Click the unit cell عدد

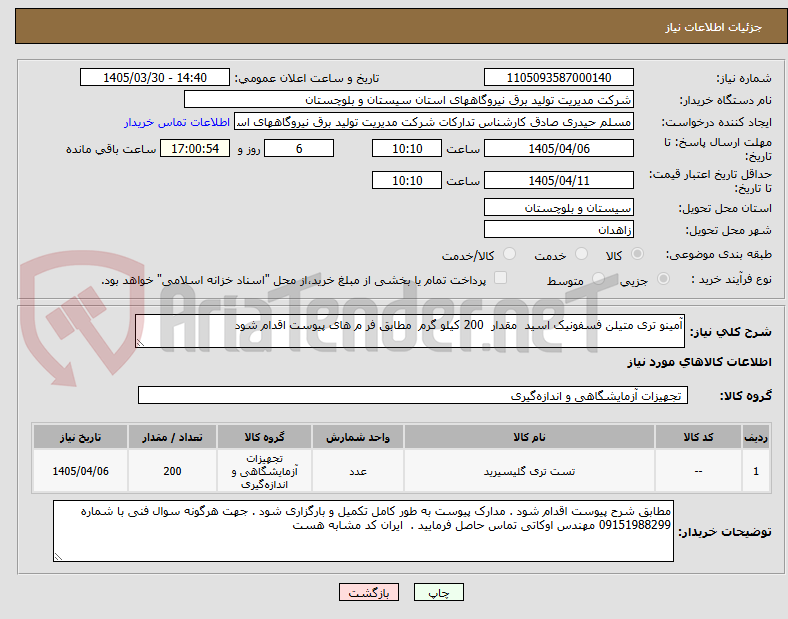pos(358,471)
